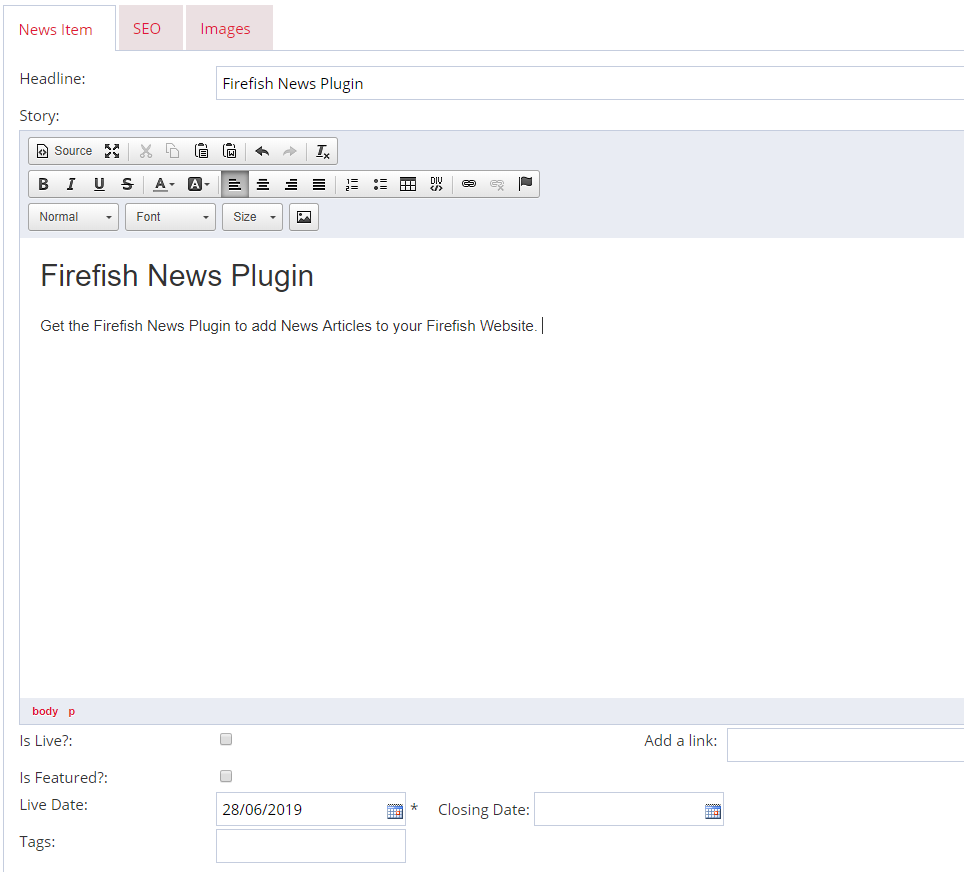Align text right

point(291,184)
